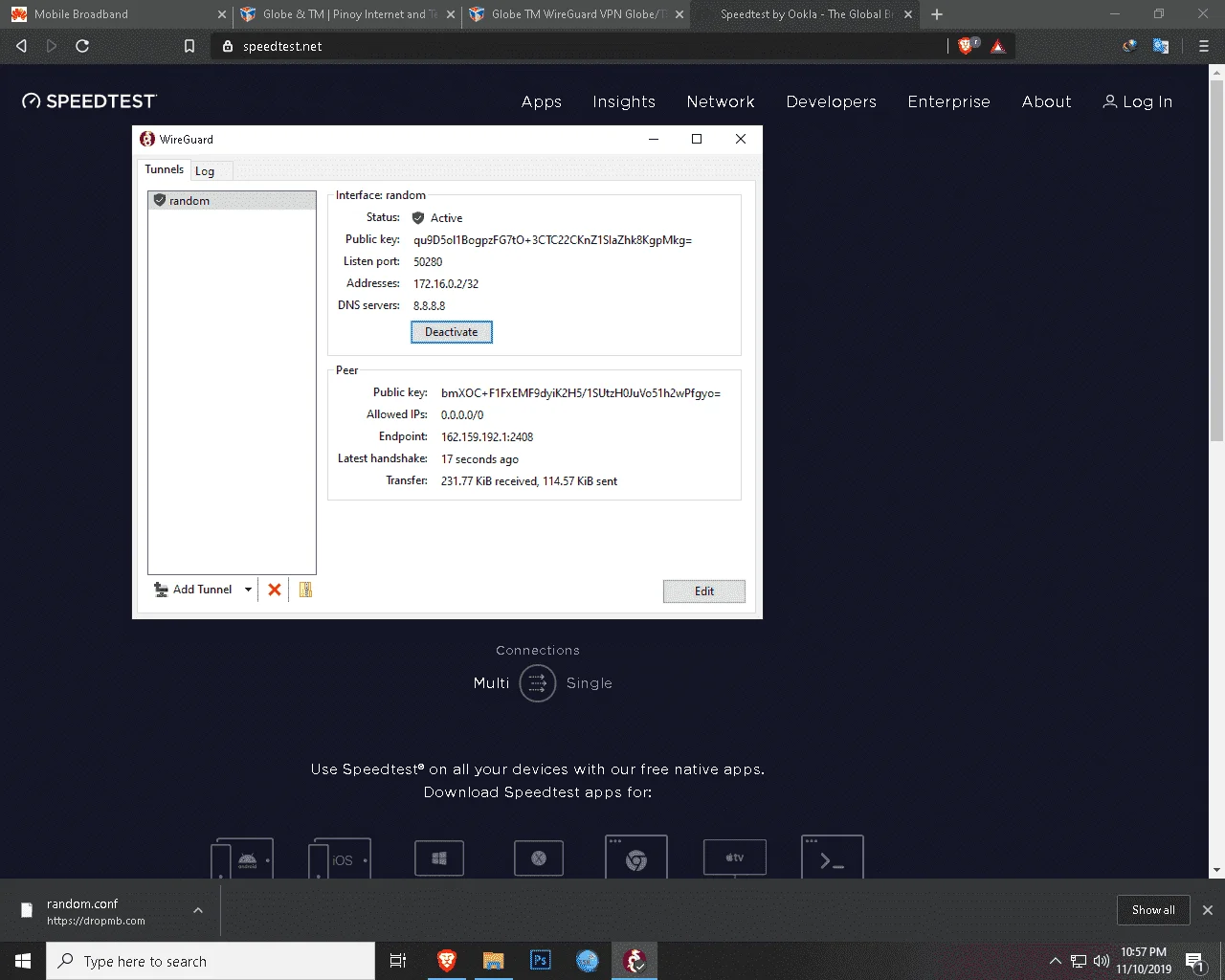Close the downloads bar
This screenshot has width=1225, height=980.
coord(1208,910)
